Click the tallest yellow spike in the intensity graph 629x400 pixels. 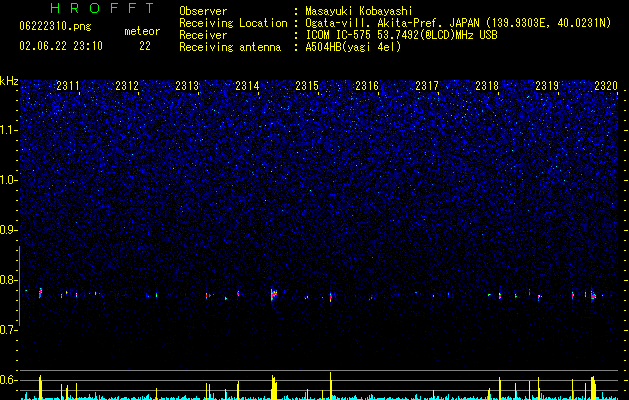click(331, 385)
